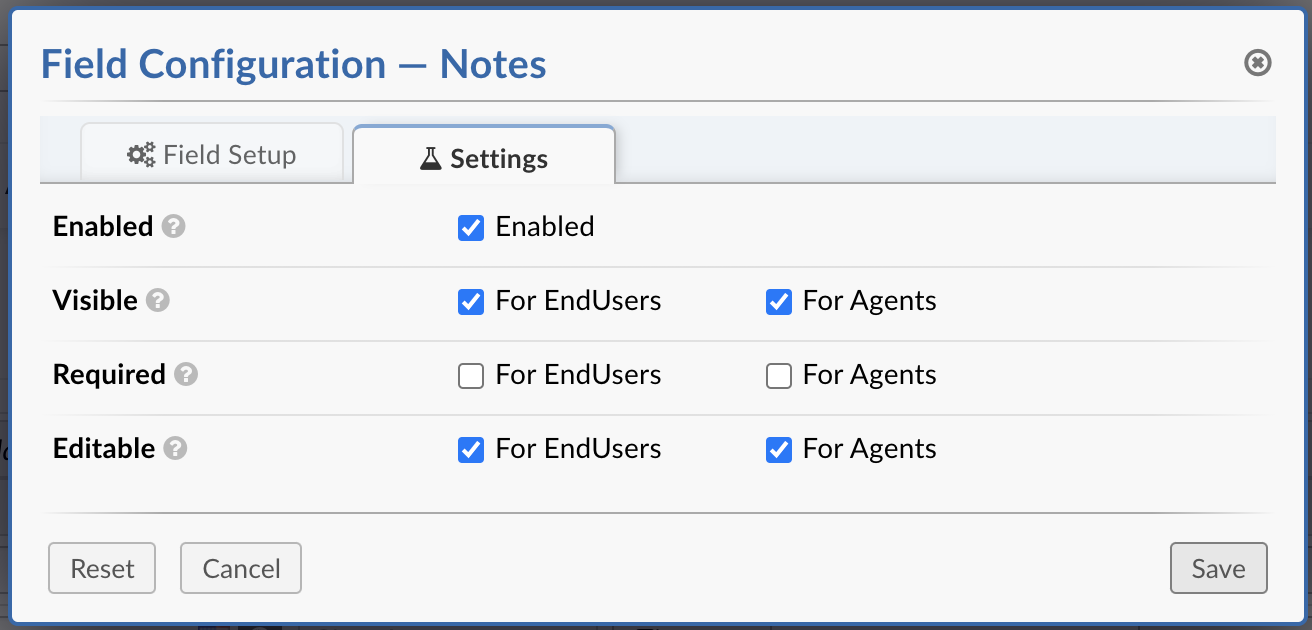Switch to the Field Setup tab
The height and width of the screenshot is (630, 1312).
click(212, 155)
